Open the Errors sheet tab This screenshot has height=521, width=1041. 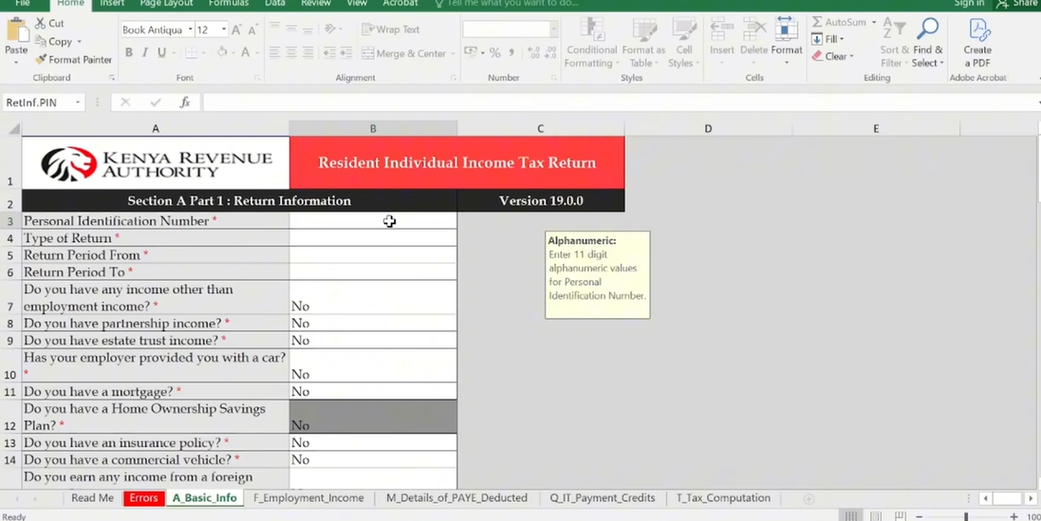click(x=143, y=498)
